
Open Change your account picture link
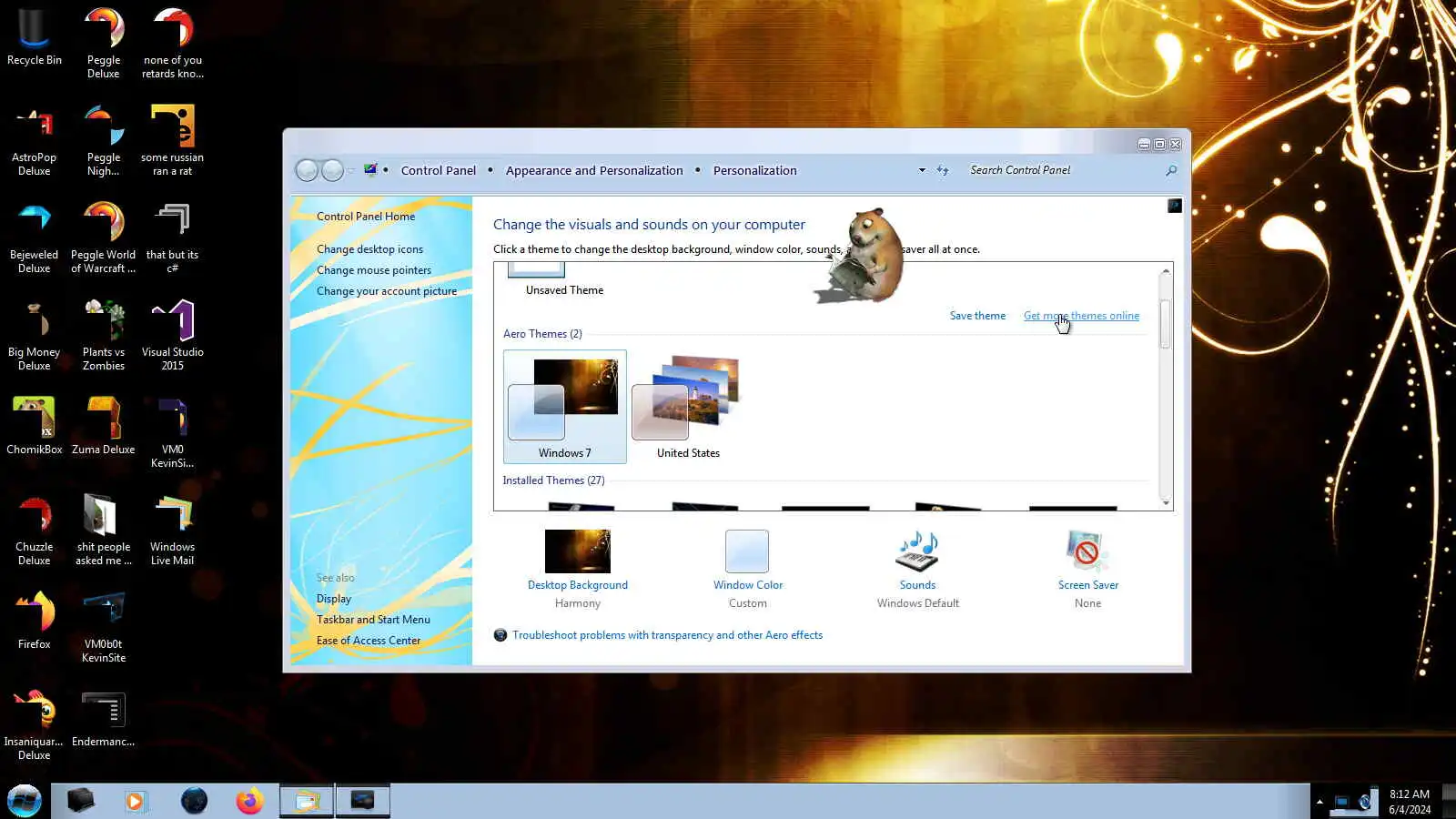pos(387,291)
